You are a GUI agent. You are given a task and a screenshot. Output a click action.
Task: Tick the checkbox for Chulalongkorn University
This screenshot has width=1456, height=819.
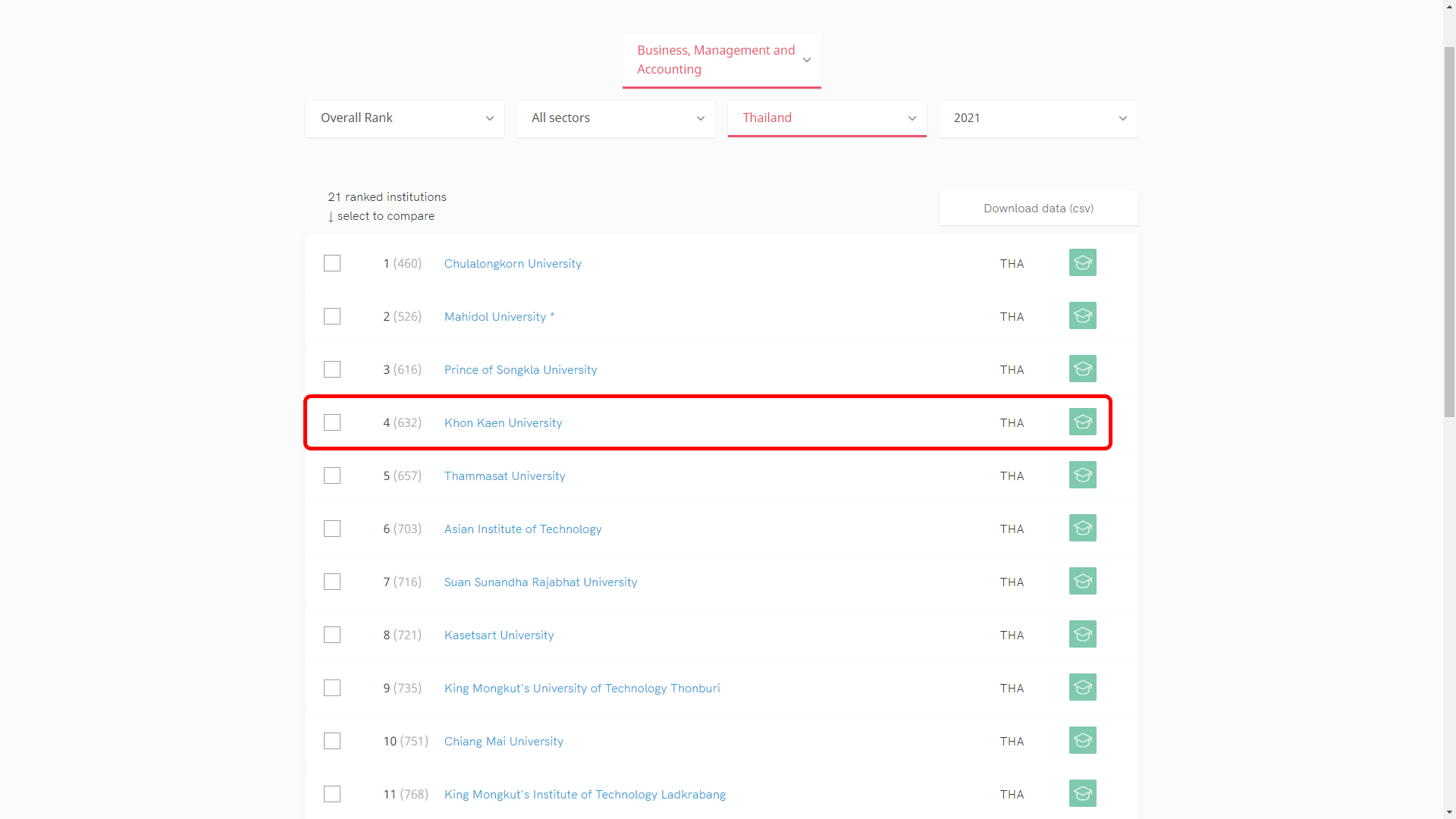pyautogui.click(x=332, y=263)
